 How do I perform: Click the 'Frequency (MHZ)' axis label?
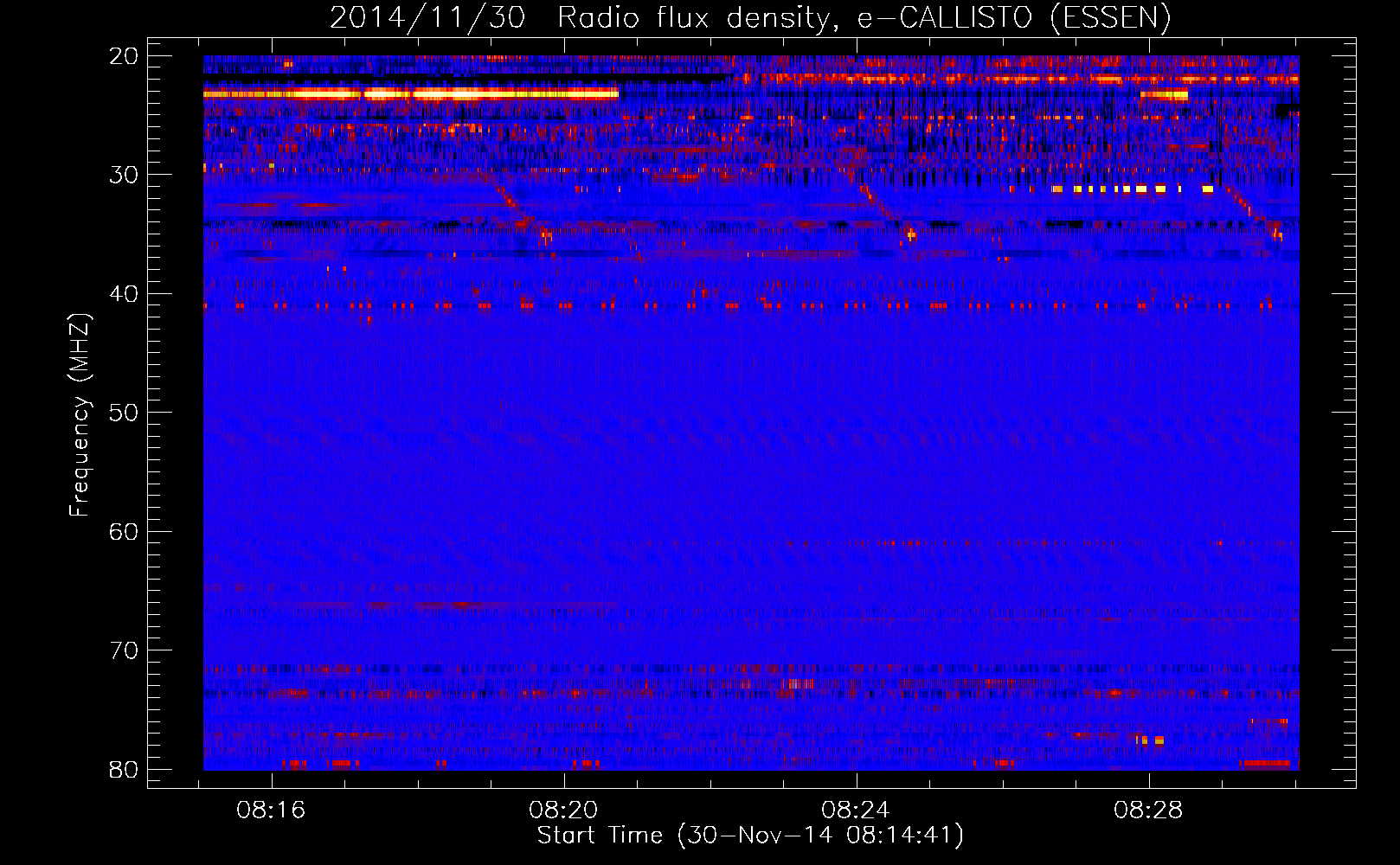tap(80, 415)
